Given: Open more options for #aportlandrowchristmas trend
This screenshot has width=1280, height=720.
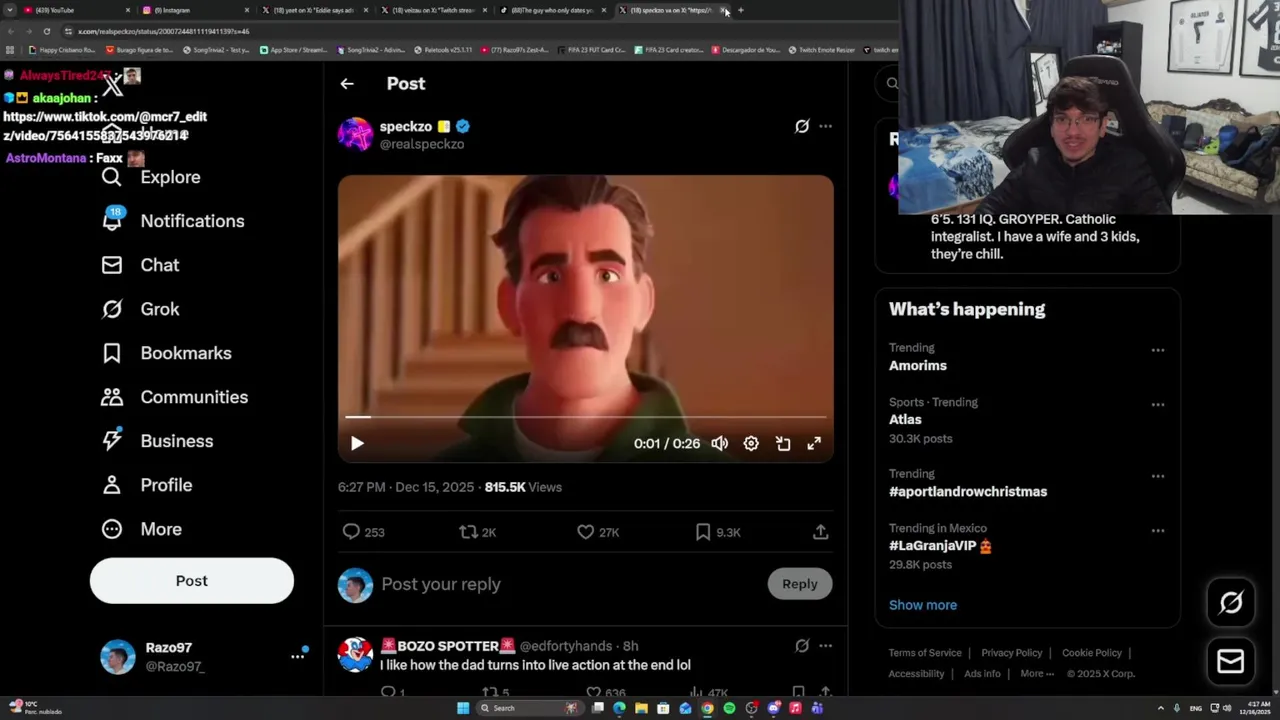Looking at the screenshot, I should click(x=1158, y=476).
